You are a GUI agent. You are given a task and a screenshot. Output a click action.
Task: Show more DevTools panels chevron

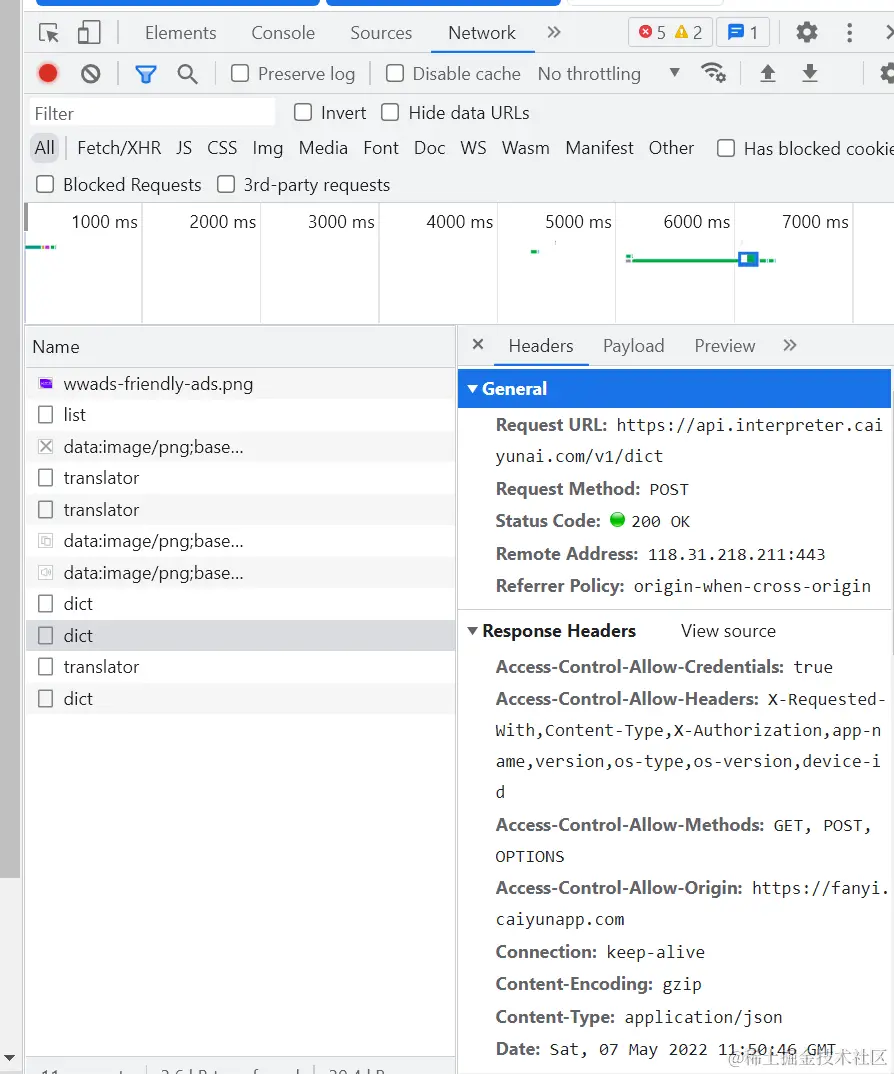554,32
